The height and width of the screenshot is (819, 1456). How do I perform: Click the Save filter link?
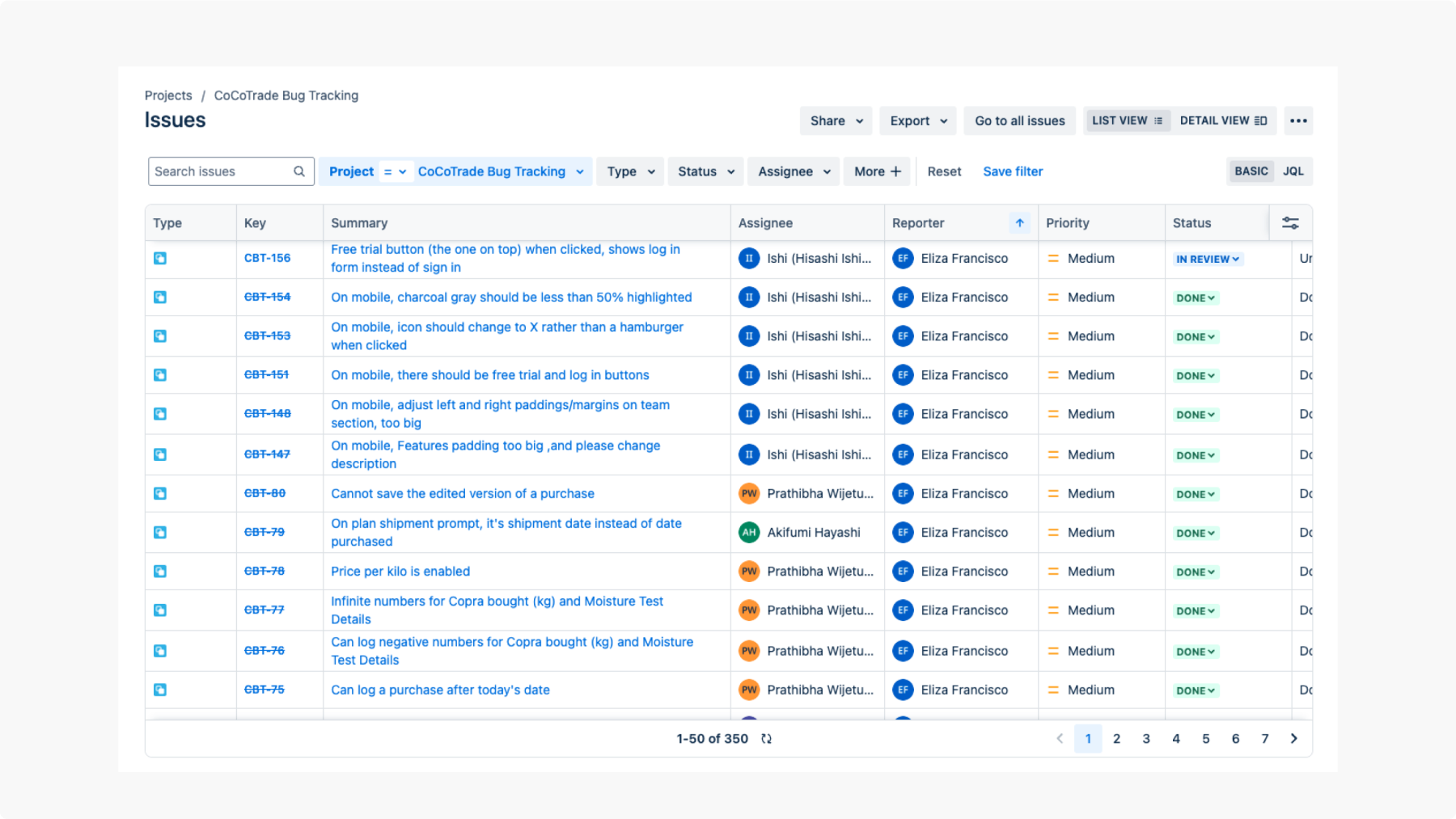[x=1013, y=171]
